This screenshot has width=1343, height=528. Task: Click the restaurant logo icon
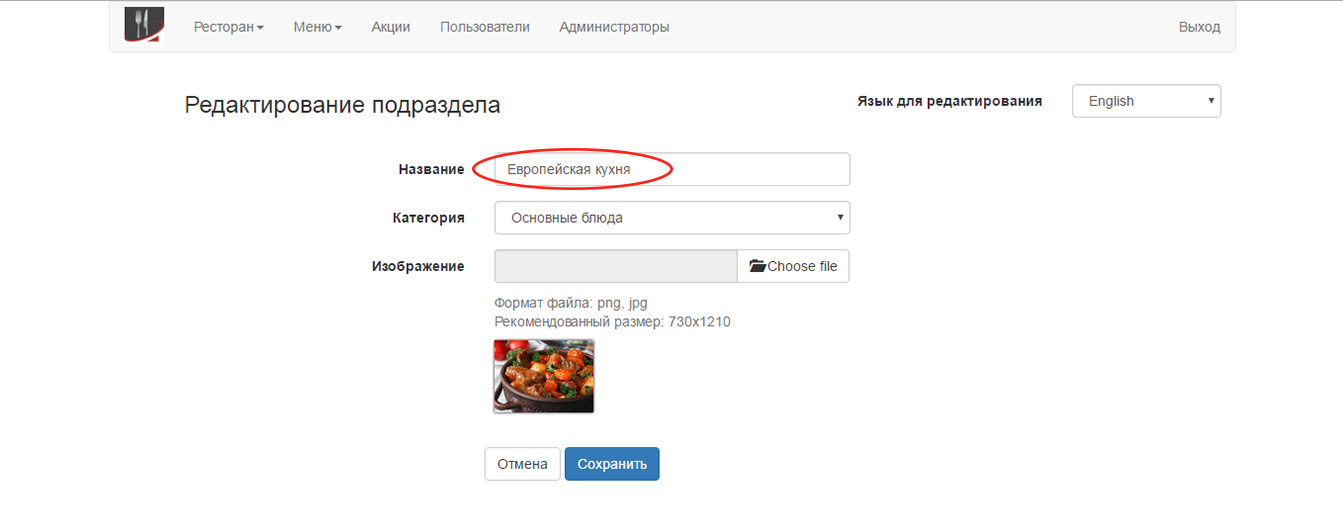pyautogui.click(x=144, y=25)
